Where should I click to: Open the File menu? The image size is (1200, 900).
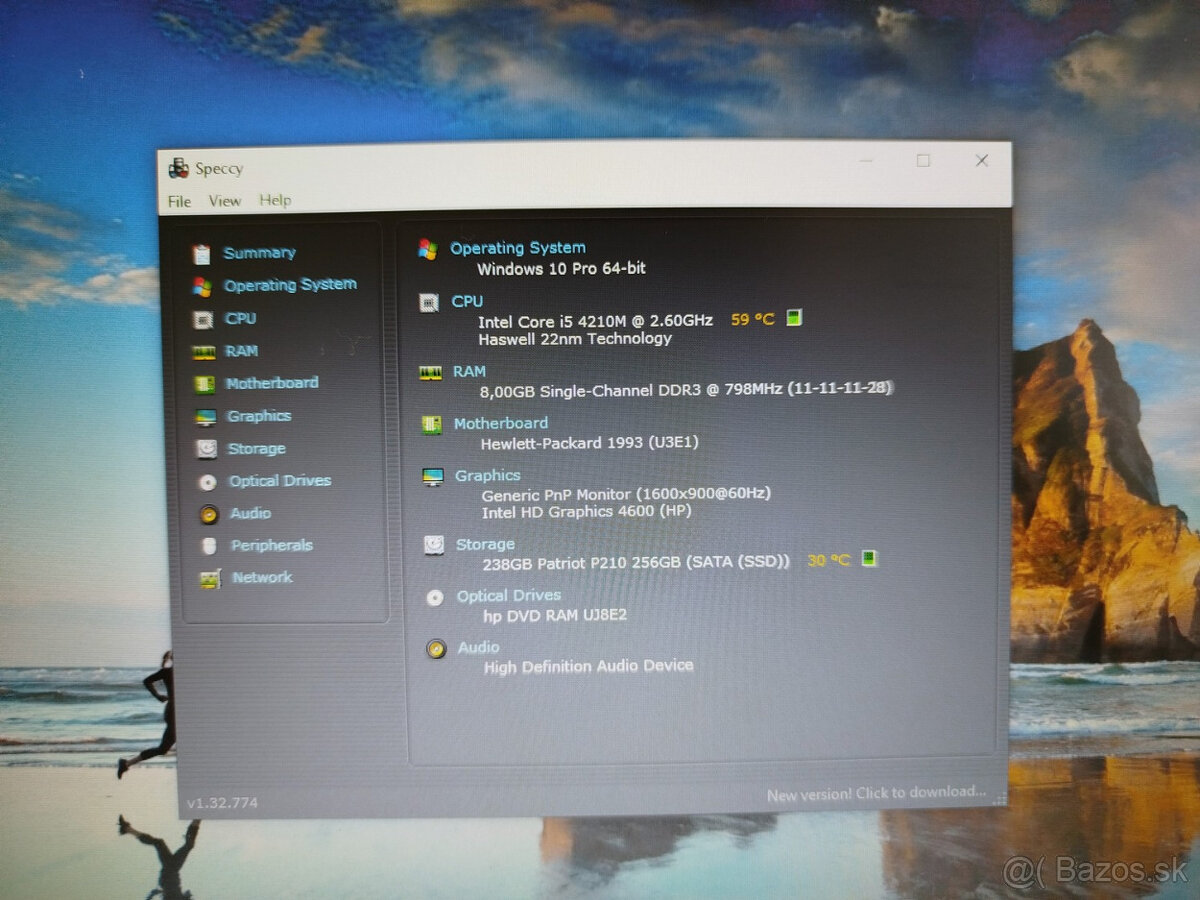179,201
